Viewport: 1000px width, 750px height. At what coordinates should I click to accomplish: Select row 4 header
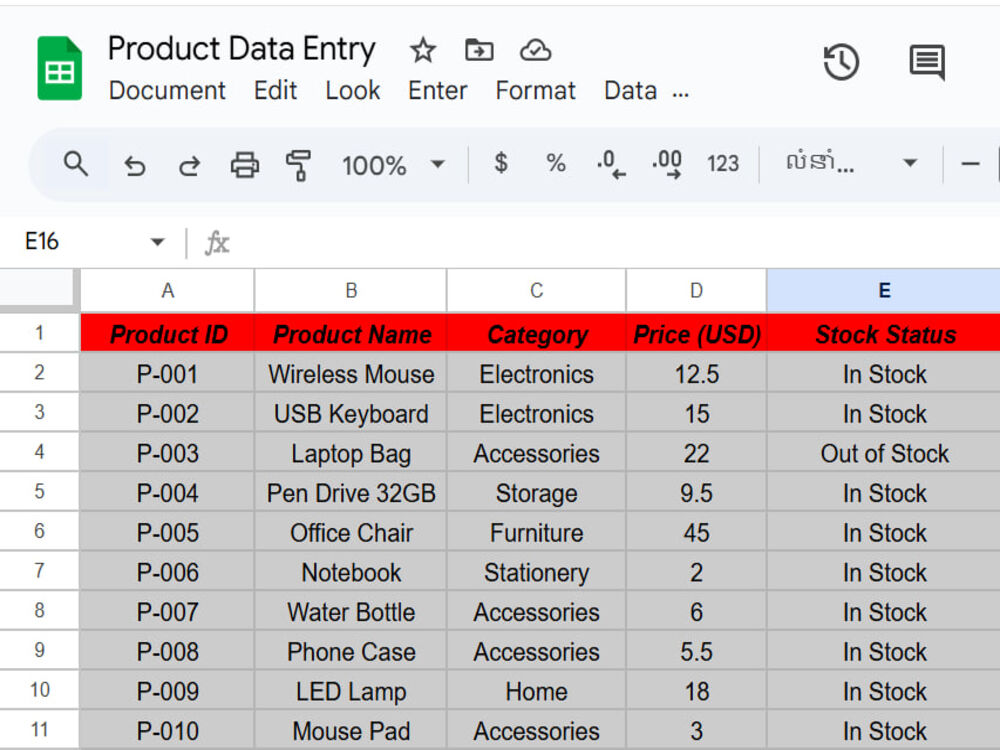pyautogui.click(x=40, y=452)
